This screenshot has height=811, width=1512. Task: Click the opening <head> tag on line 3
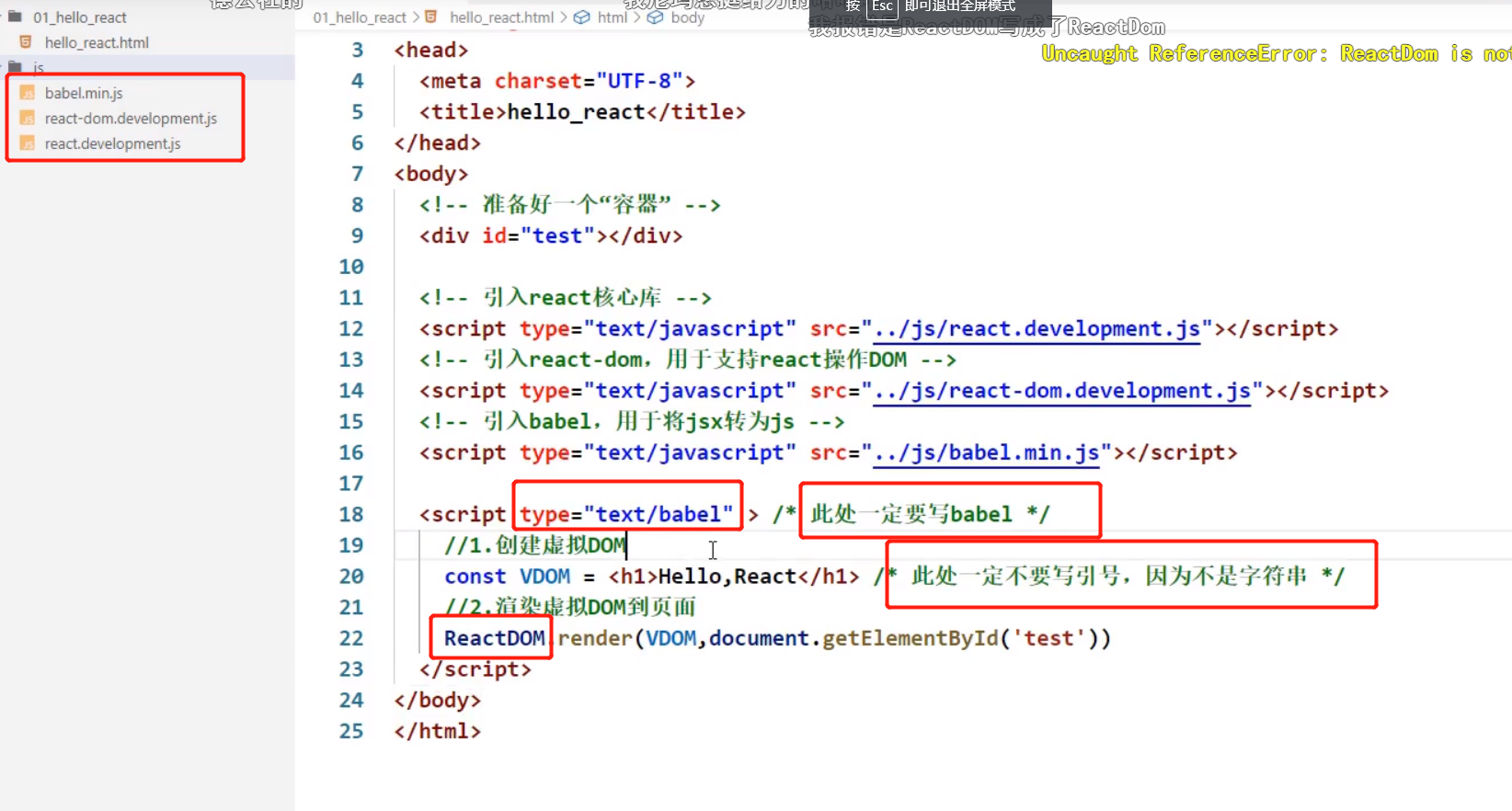tap(431, 51)
